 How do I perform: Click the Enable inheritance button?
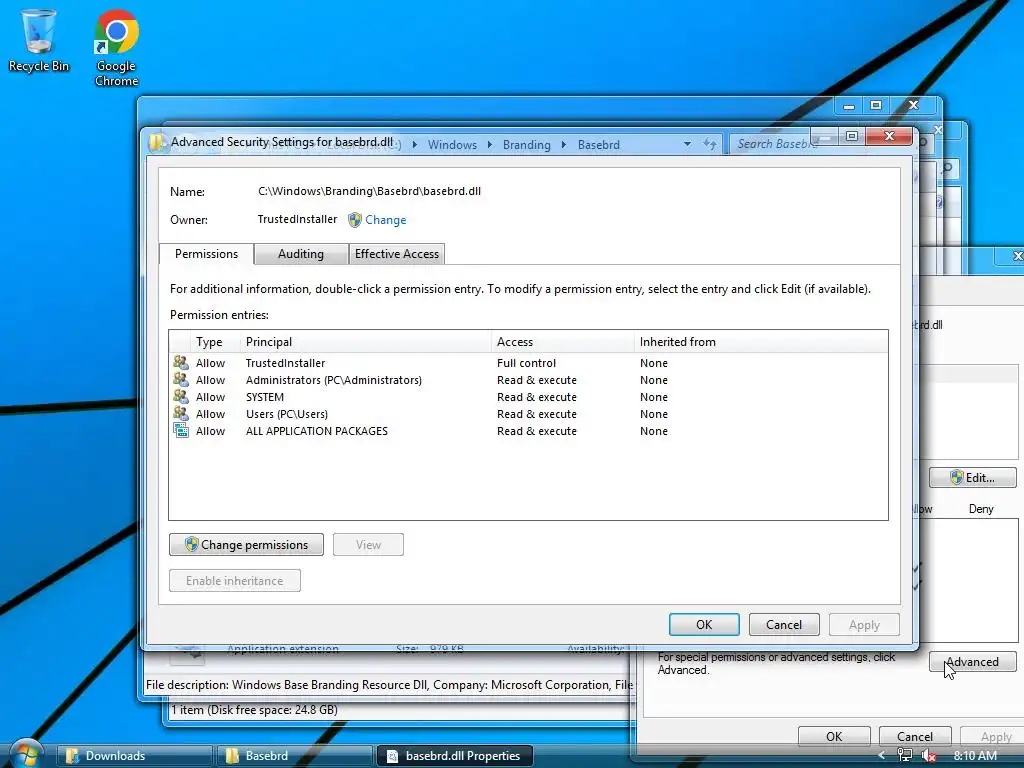point(234,581)
